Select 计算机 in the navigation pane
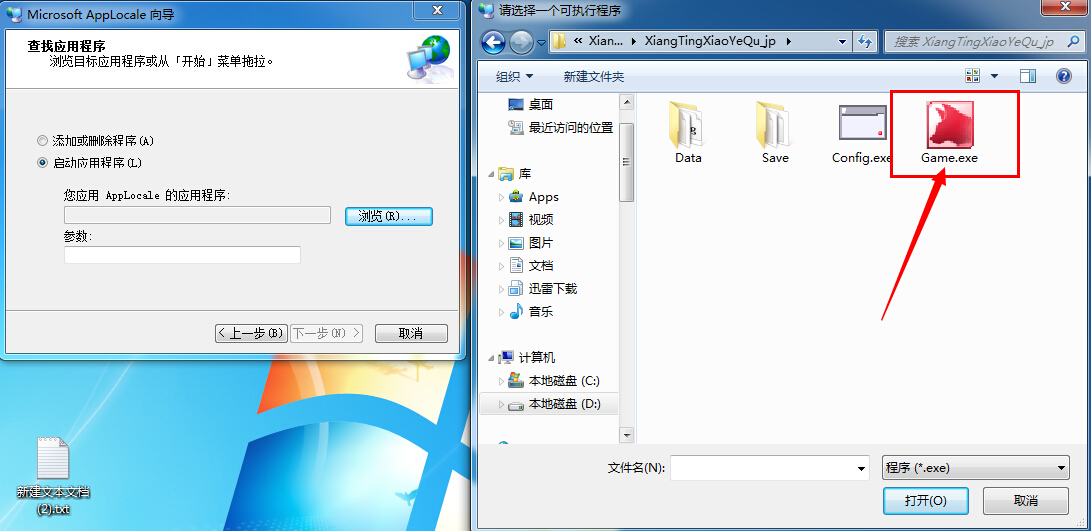Image resolution: width=1091 pixels, height=531 pixels. [x=537, y=358]
